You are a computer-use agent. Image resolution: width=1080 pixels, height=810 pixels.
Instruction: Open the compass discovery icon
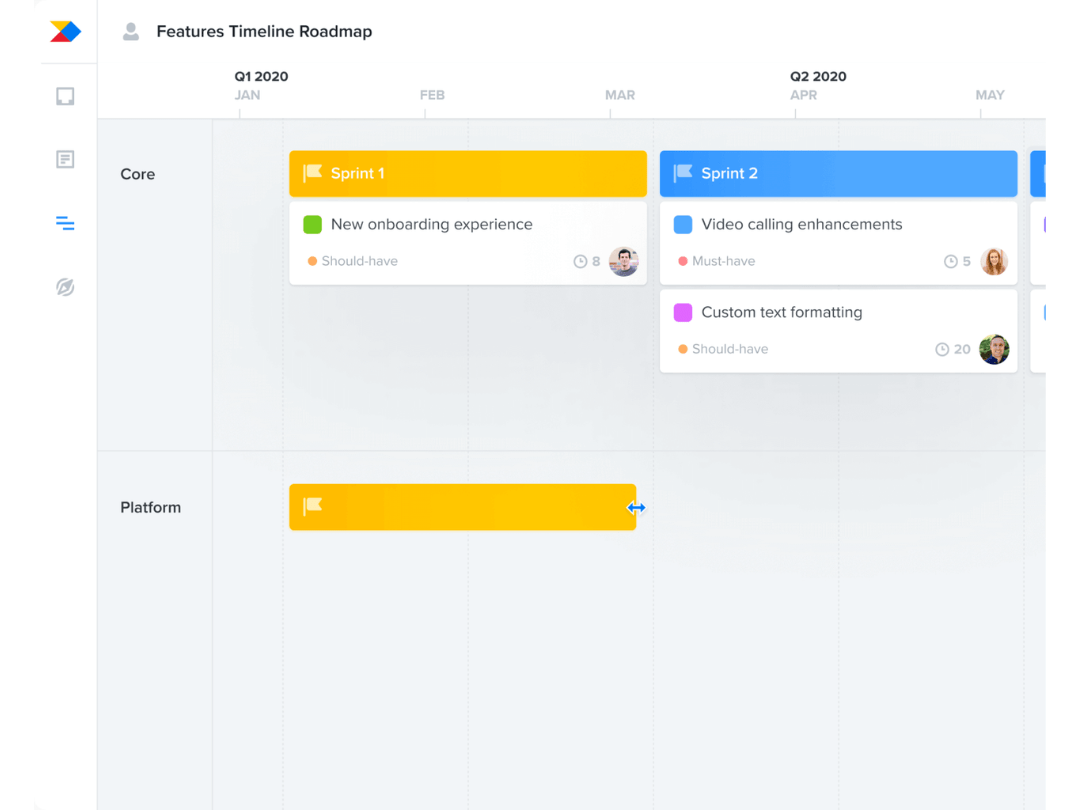click(x=64, y=287)
